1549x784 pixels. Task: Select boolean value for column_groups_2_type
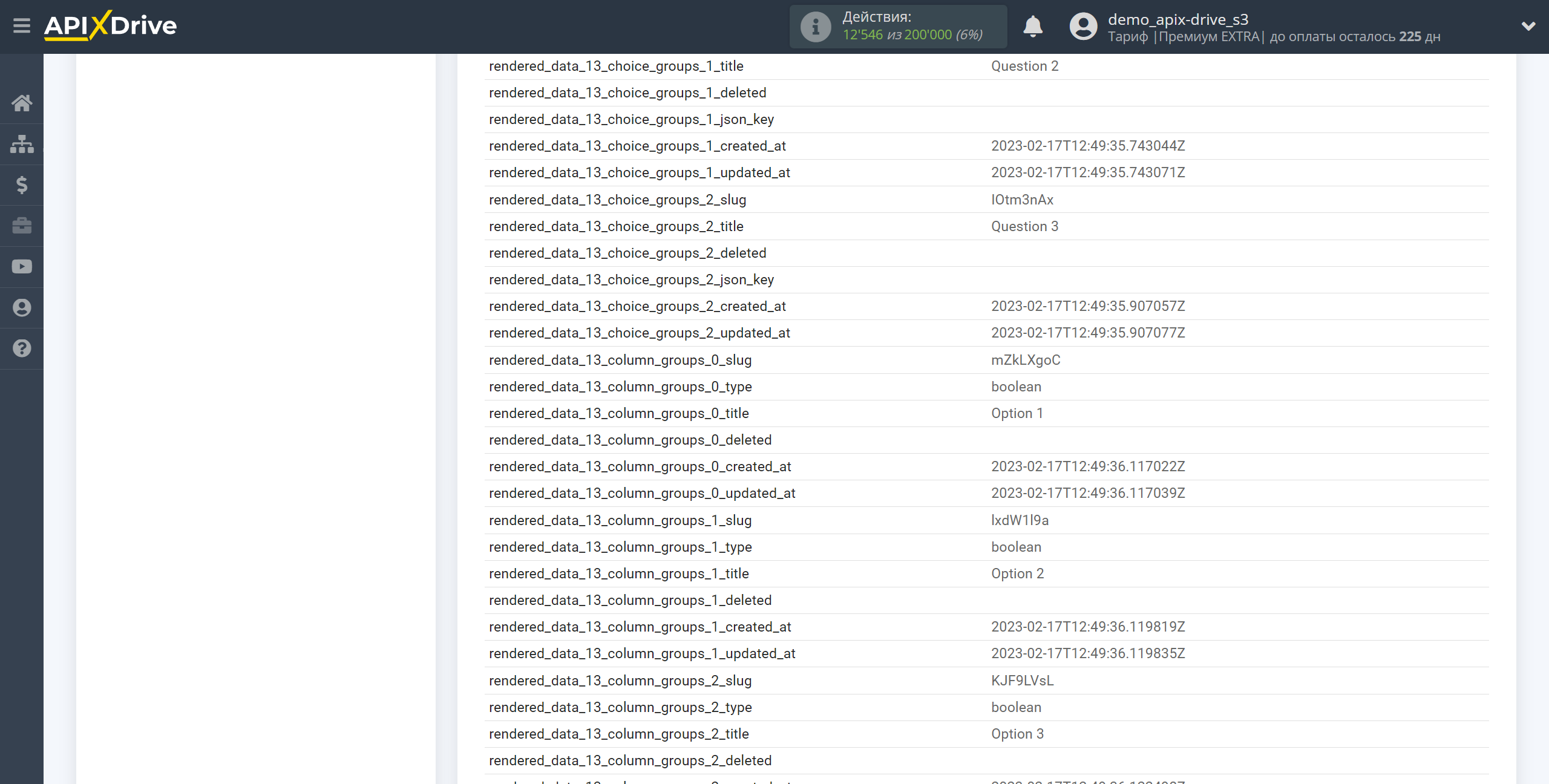click(x=1016, y=707)
